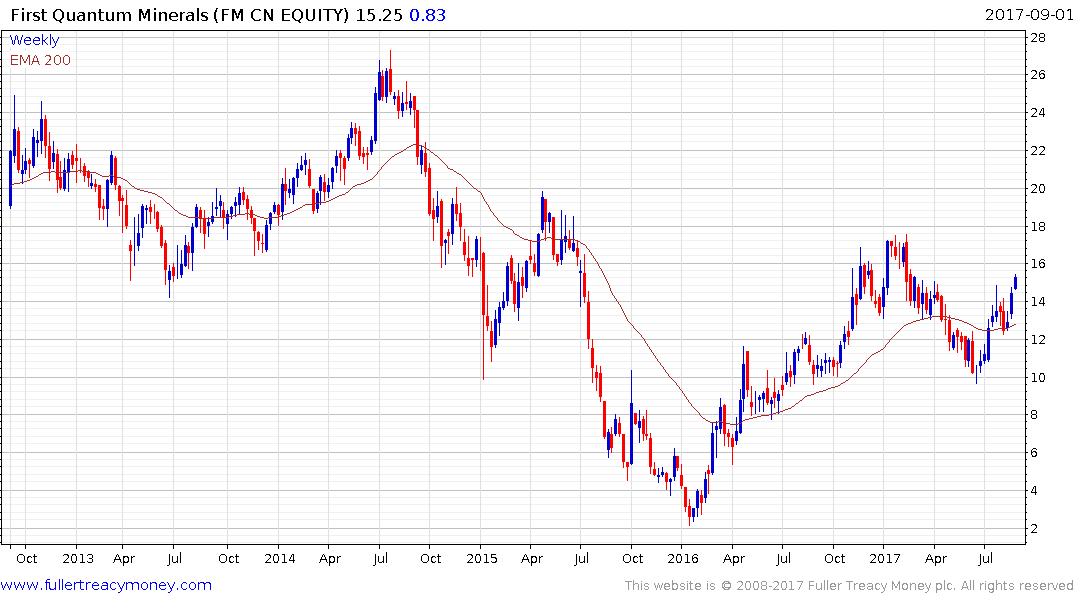
Task: Click the 2015 label on the time axis
Action: (x=481, y=558)
